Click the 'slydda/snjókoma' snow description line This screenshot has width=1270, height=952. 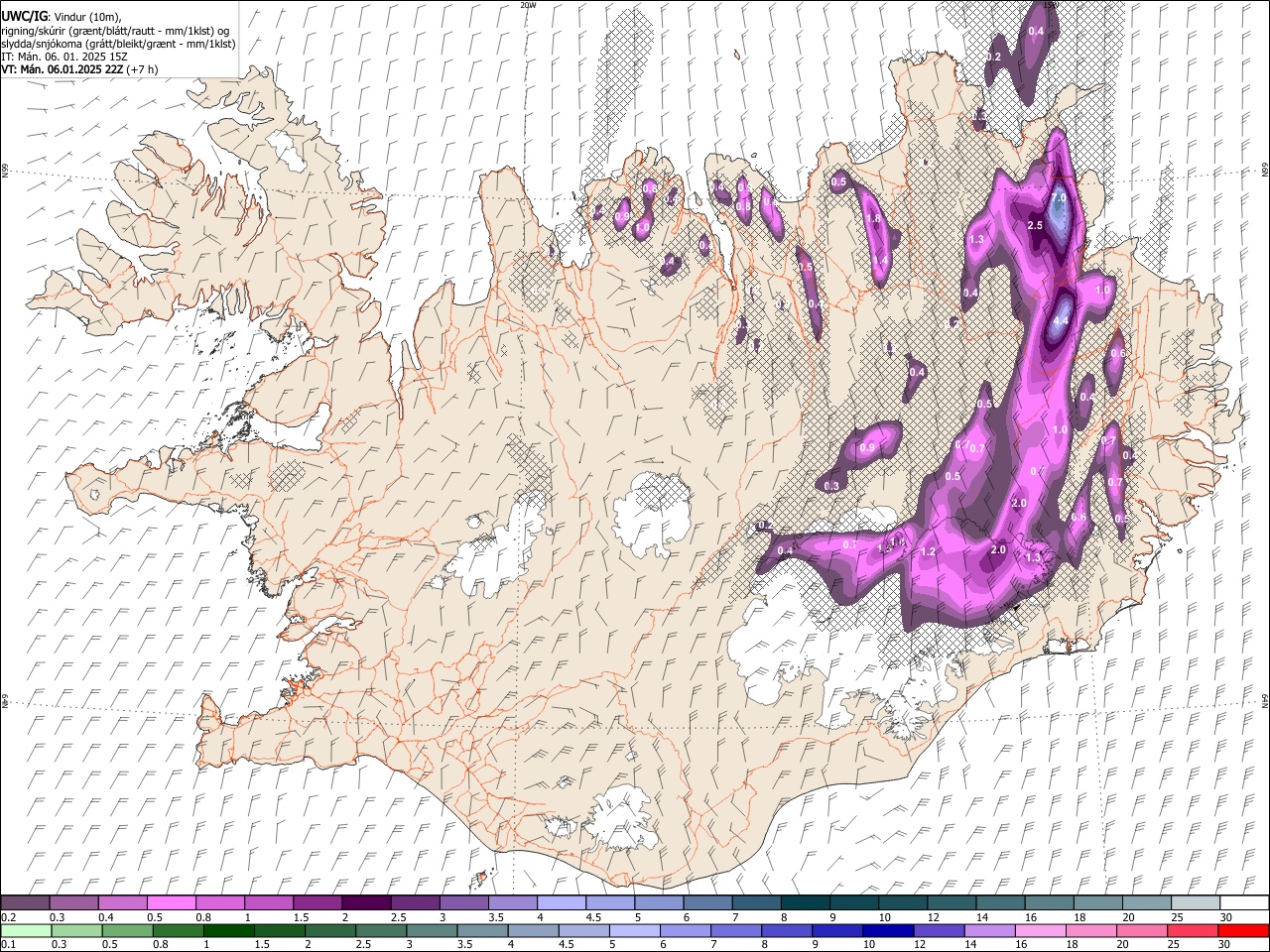point(118,44)
